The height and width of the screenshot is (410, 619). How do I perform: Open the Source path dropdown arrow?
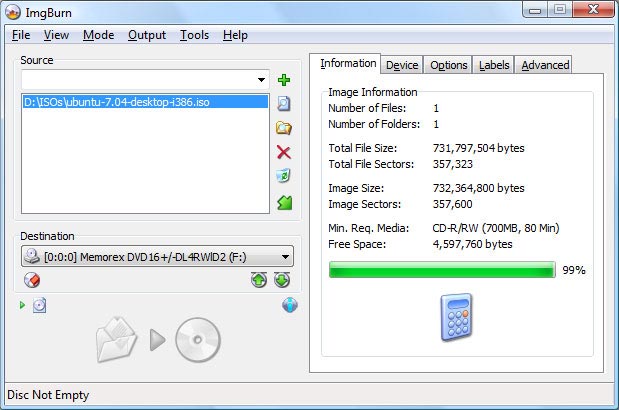point(261,80)
